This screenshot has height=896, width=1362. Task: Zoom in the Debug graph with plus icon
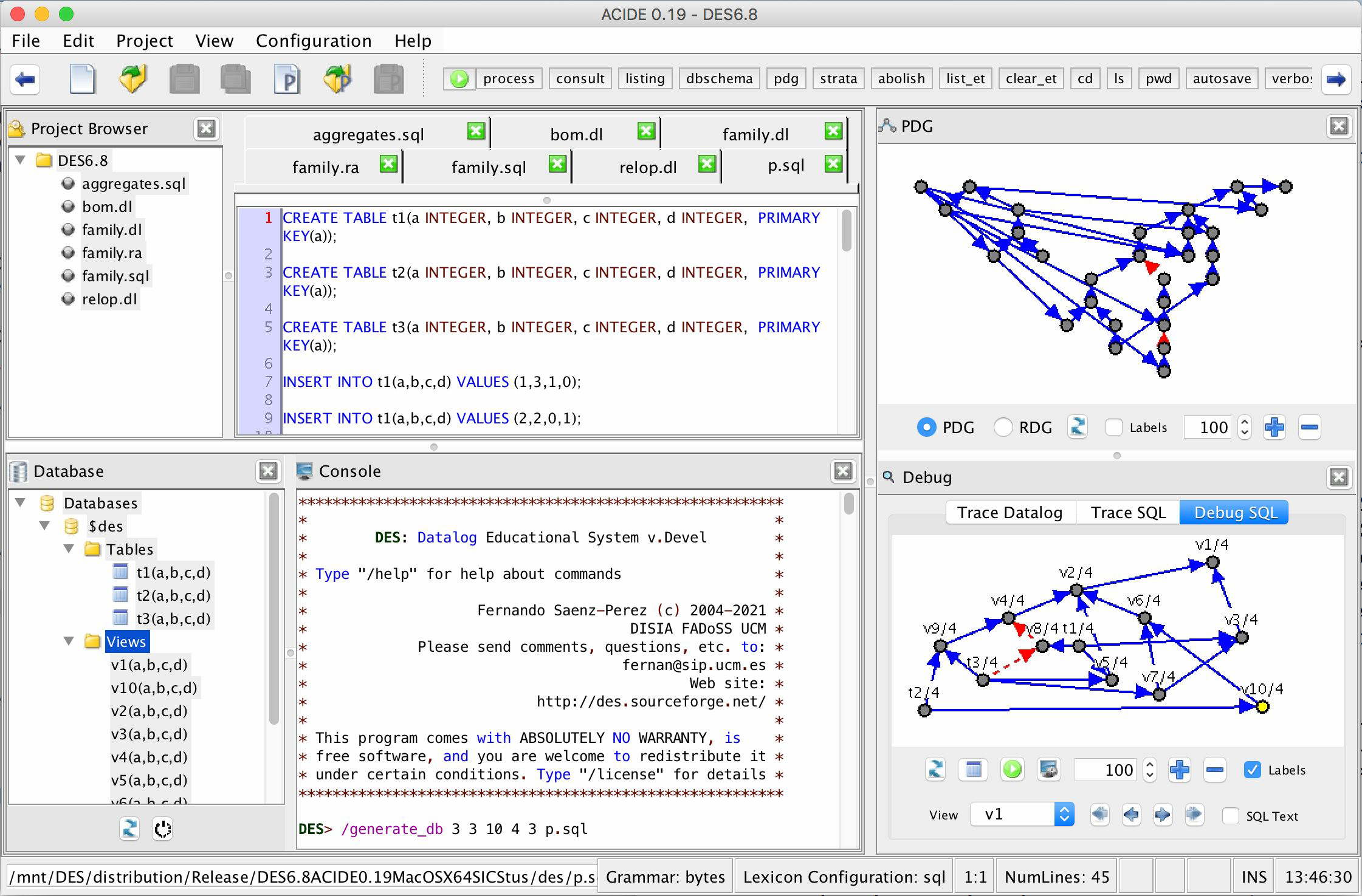(1179, 770)
